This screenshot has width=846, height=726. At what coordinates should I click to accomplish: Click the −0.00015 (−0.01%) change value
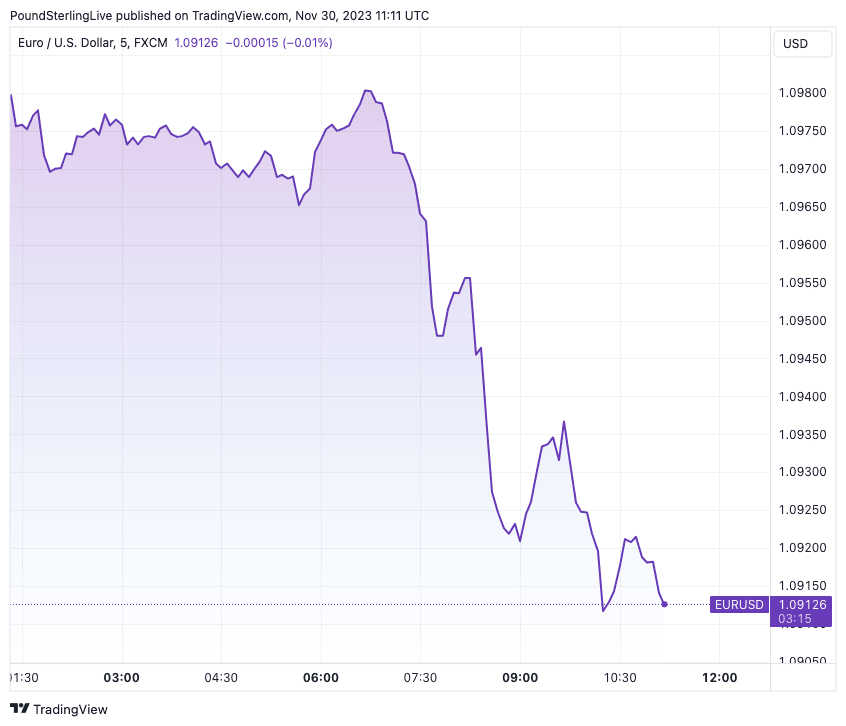tap(279, 43)
